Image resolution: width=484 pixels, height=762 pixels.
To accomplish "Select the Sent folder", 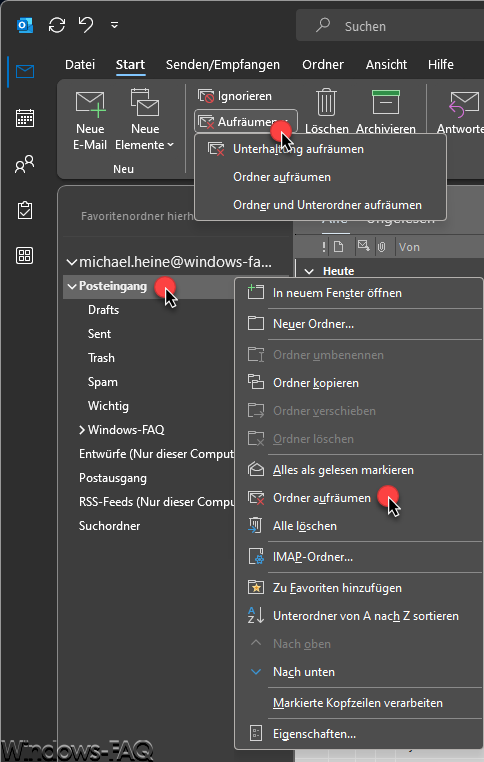I will click(x=99, y=334).
